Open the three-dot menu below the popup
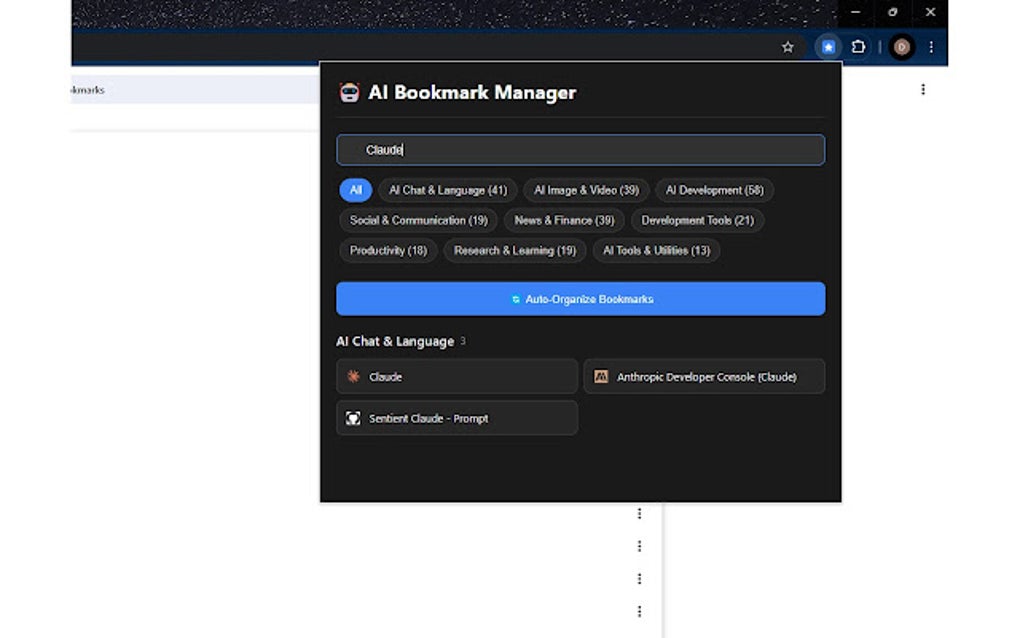Image resolution: width=1020 pixels, height=638 pixels. pos(641,512)
